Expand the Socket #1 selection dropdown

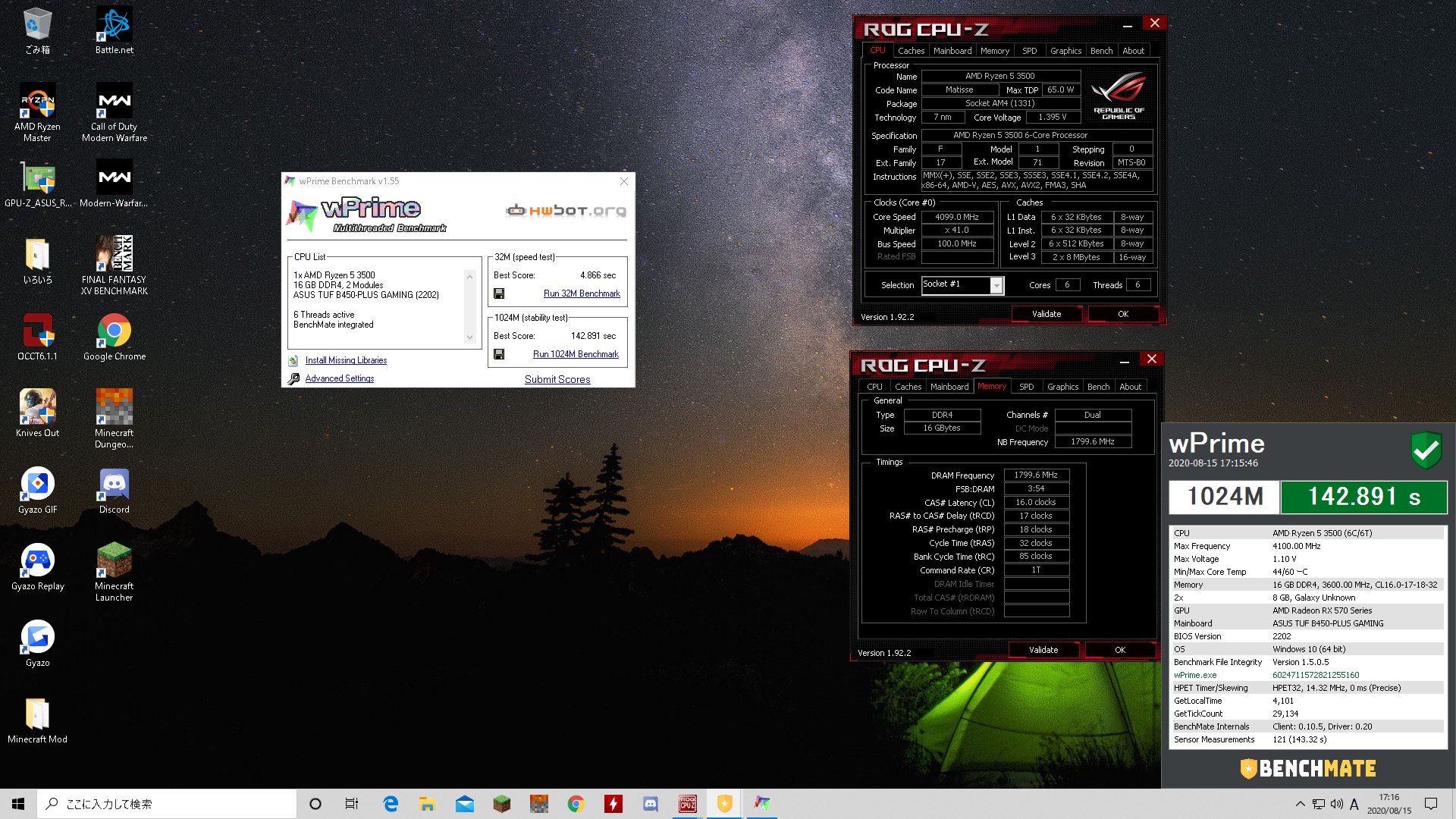coord(996,285)
